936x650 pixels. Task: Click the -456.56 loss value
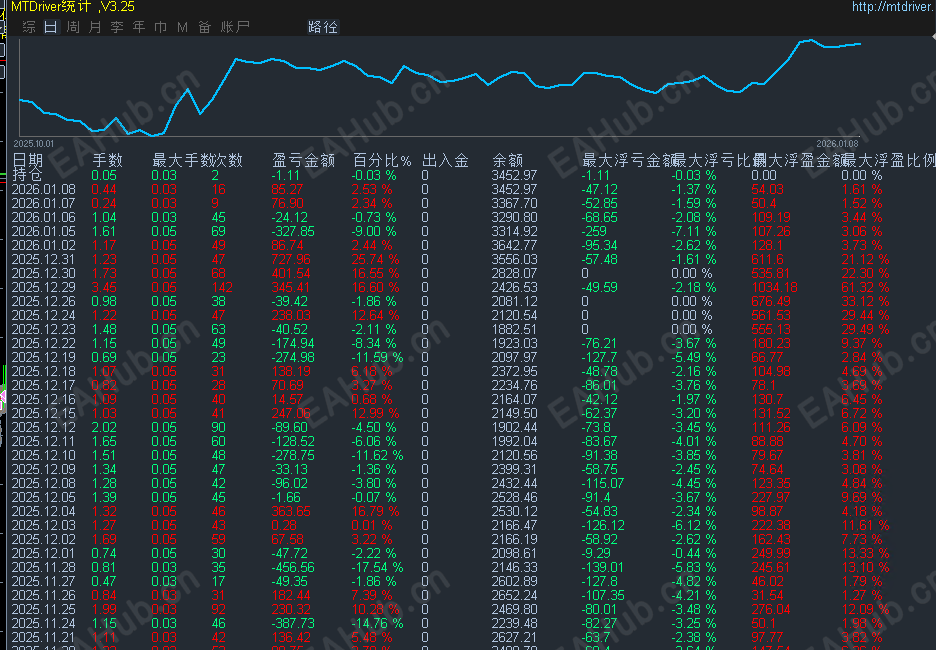(x=292, y=567)
